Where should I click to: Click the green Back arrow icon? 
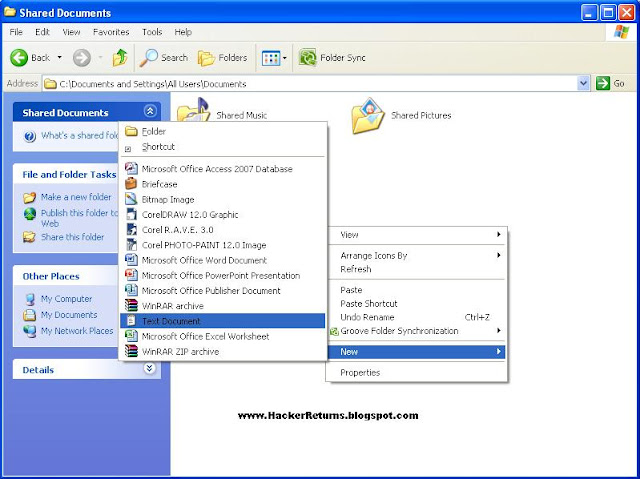click(19, 58)
